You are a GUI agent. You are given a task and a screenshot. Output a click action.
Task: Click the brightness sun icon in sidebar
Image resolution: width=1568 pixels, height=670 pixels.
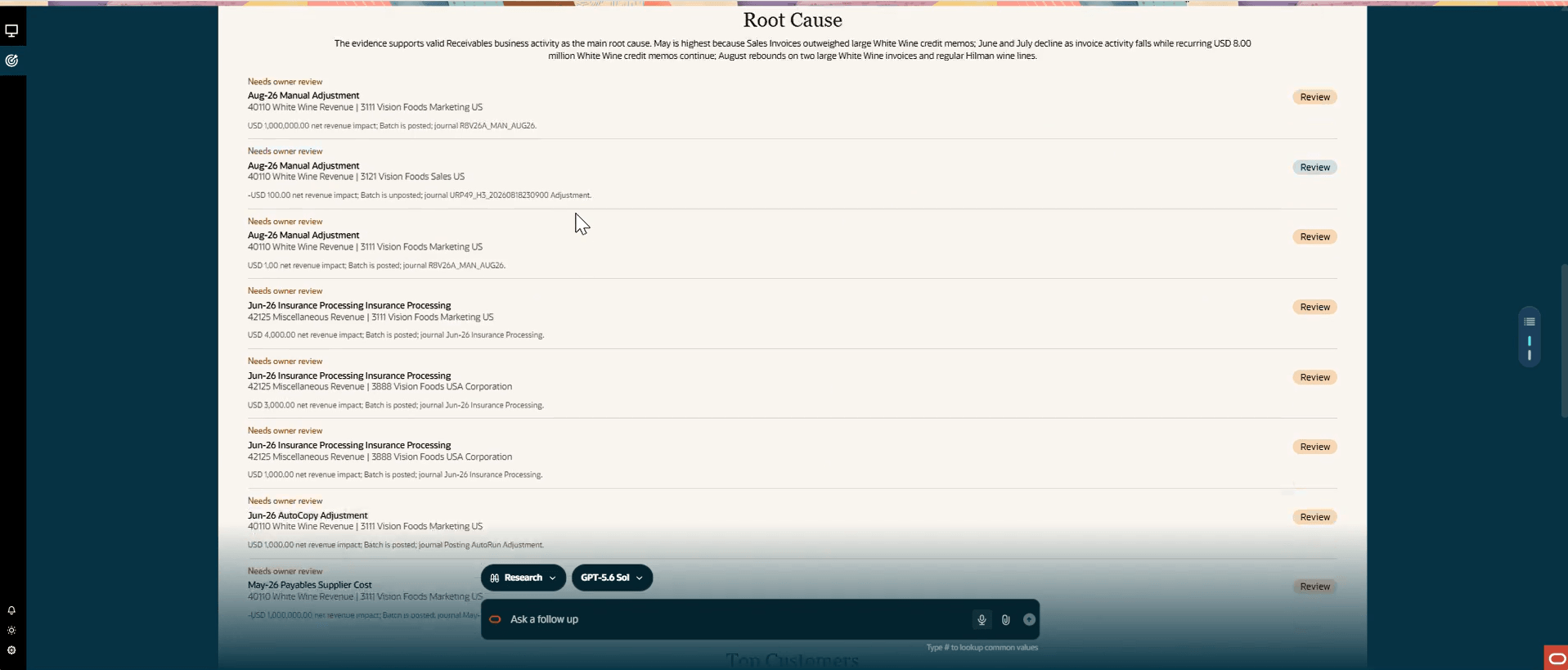pyautogui.click(x=11, y=631)
